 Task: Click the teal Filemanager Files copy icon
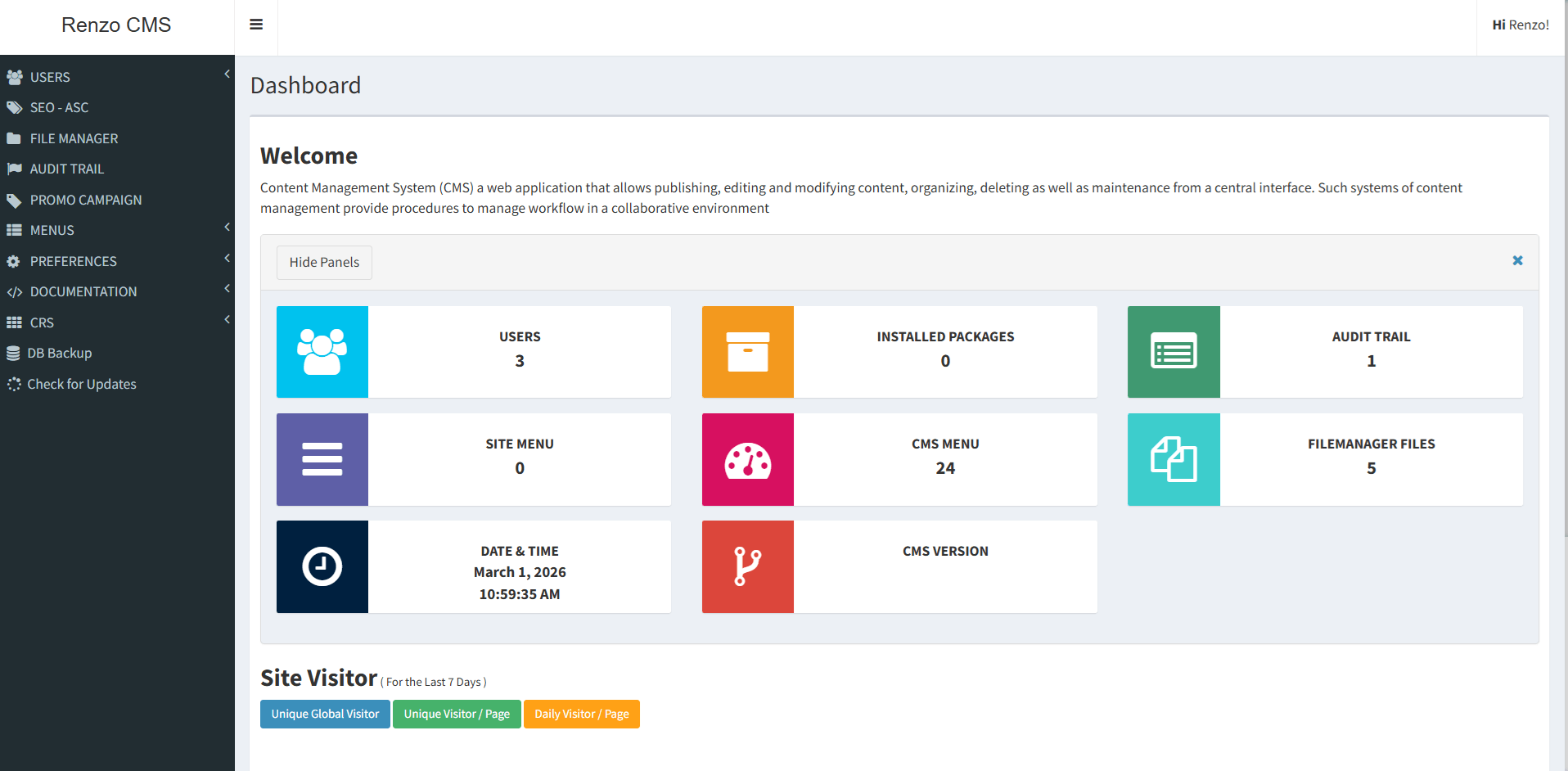pos(1174,459)
